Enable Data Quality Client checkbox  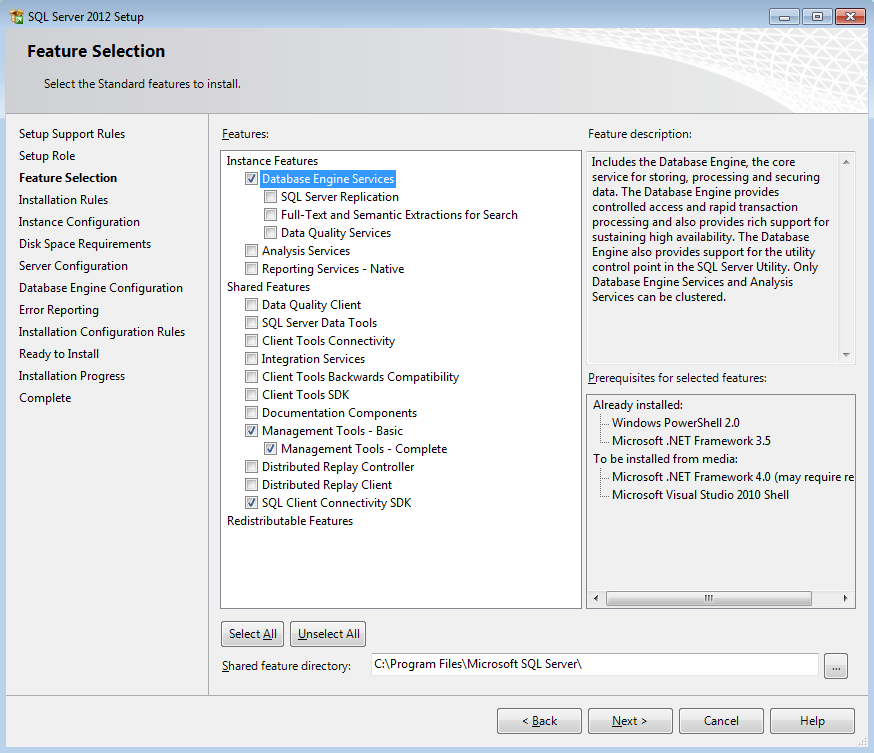coord(251,305)
